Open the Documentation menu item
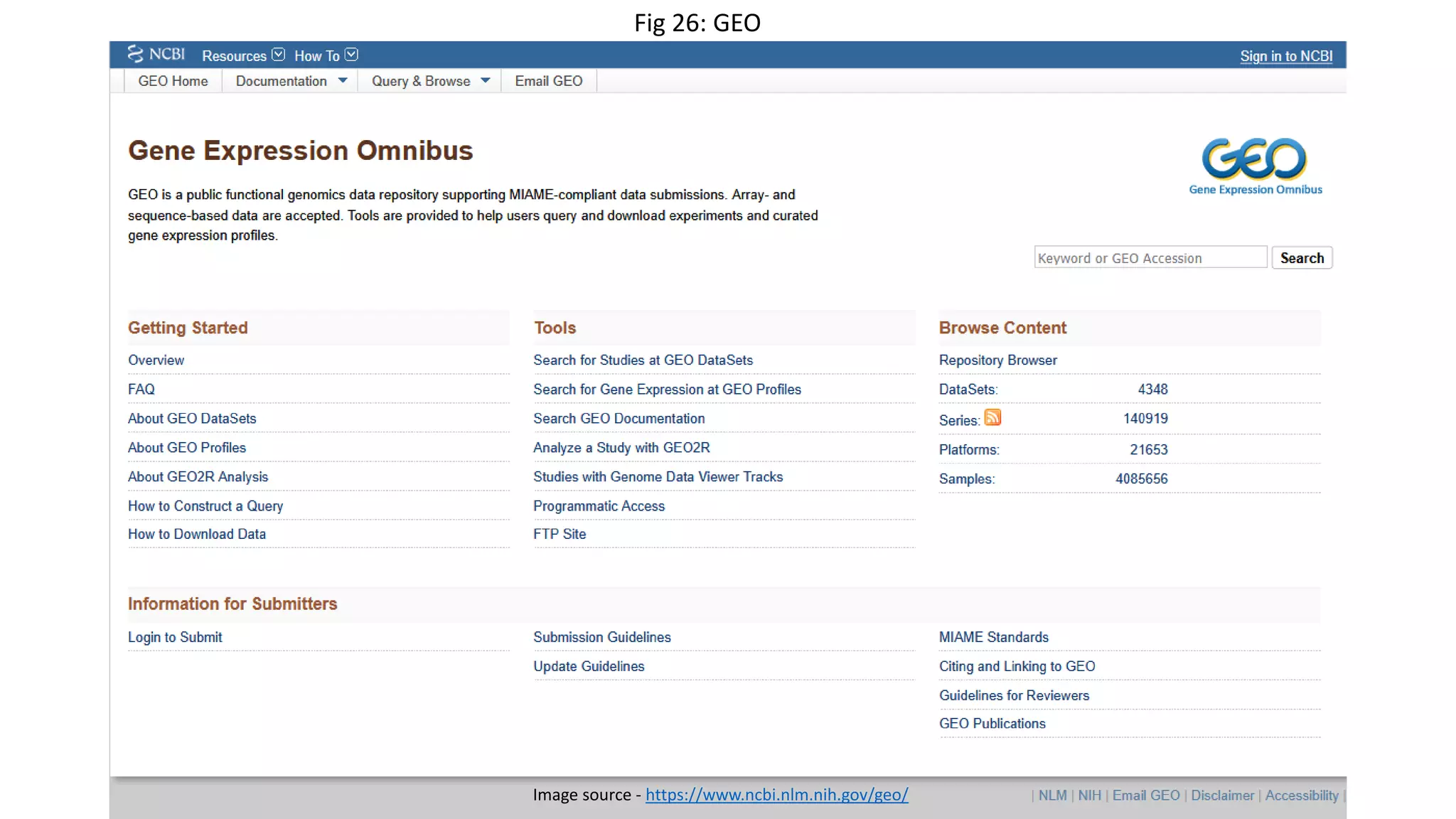This screenshot has height=819, width=1456. point(282,81)
